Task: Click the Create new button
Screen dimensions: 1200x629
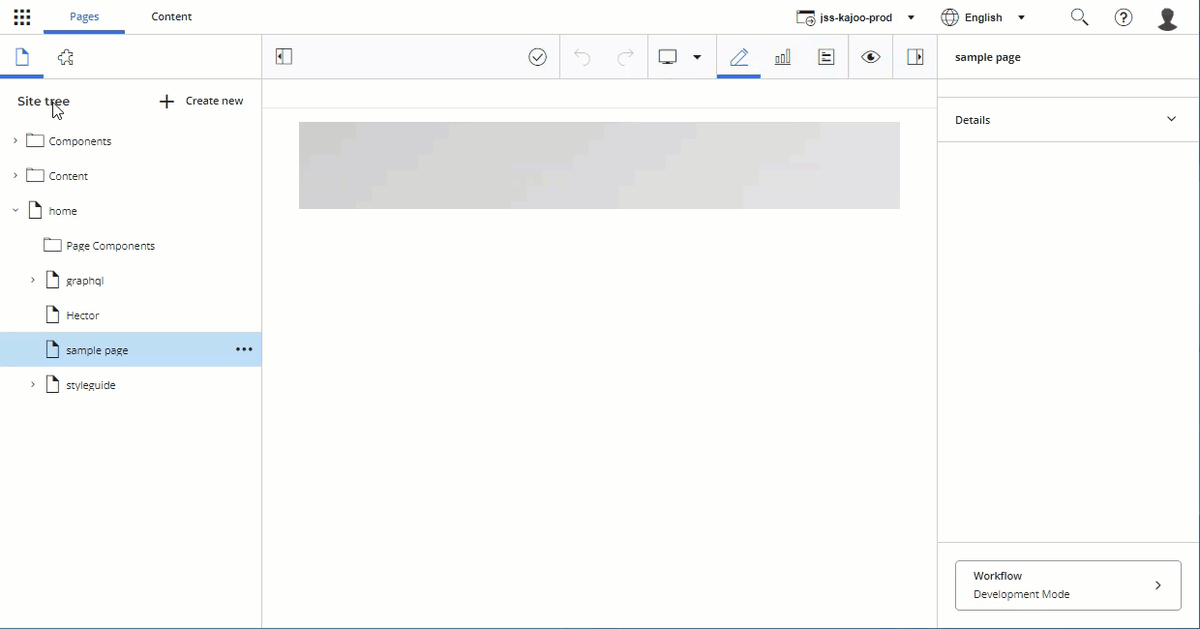Action: click(x=201, y=101)
